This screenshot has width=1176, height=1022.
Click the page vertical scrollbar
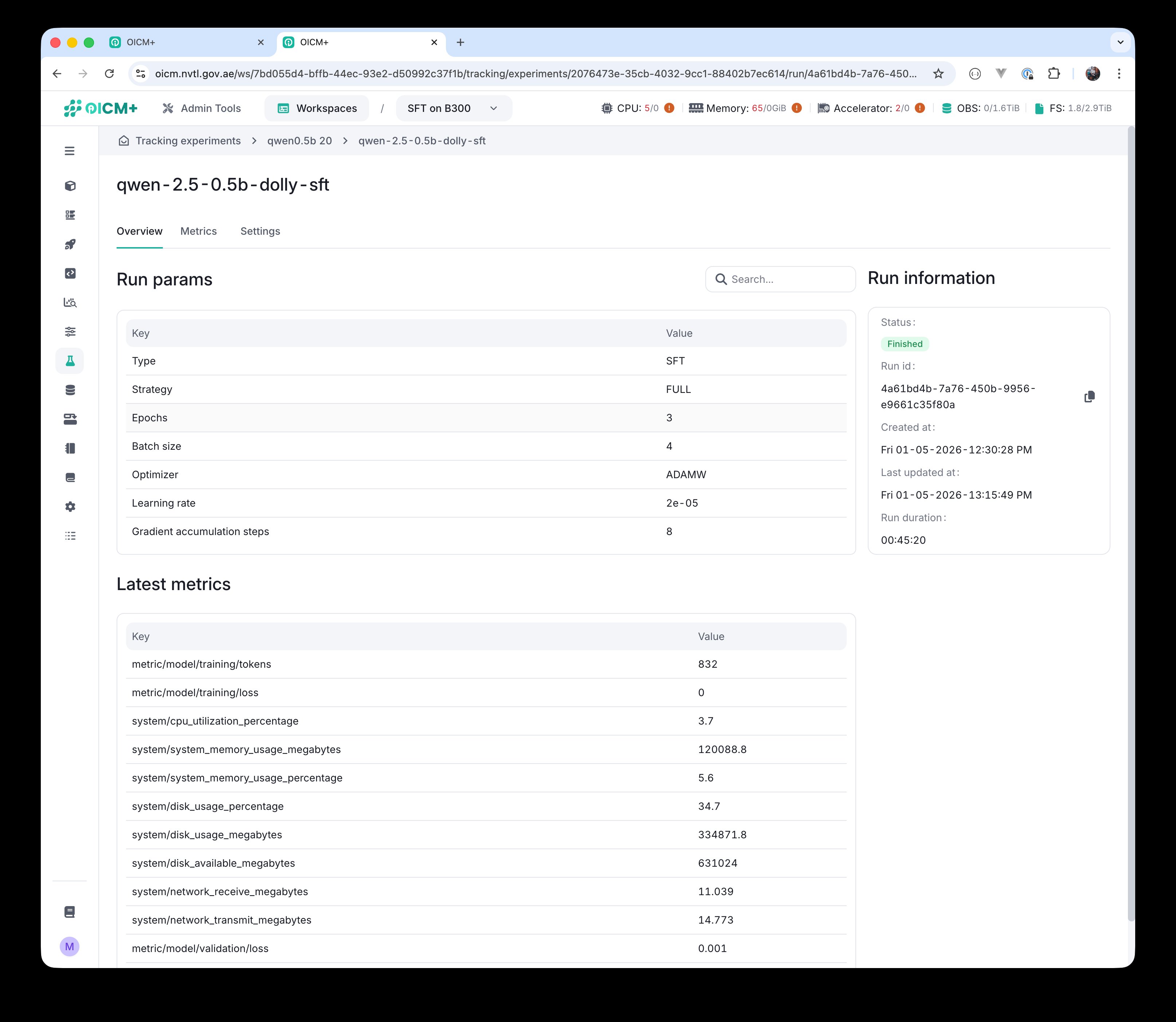coord(1131,523)
